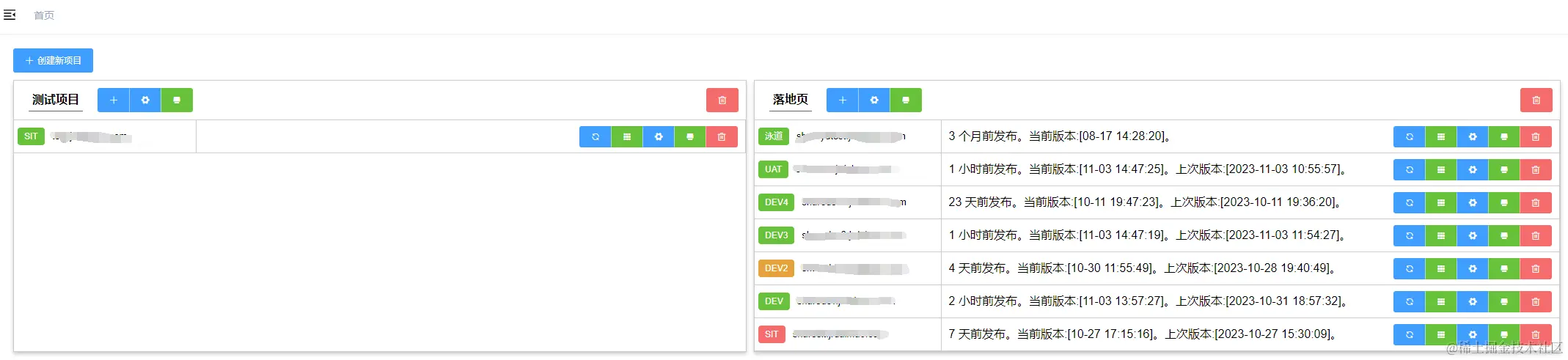Open settings gear in the DEV3 row
Viewport: 1568px width, 360px height.
tap(1473, 236)
